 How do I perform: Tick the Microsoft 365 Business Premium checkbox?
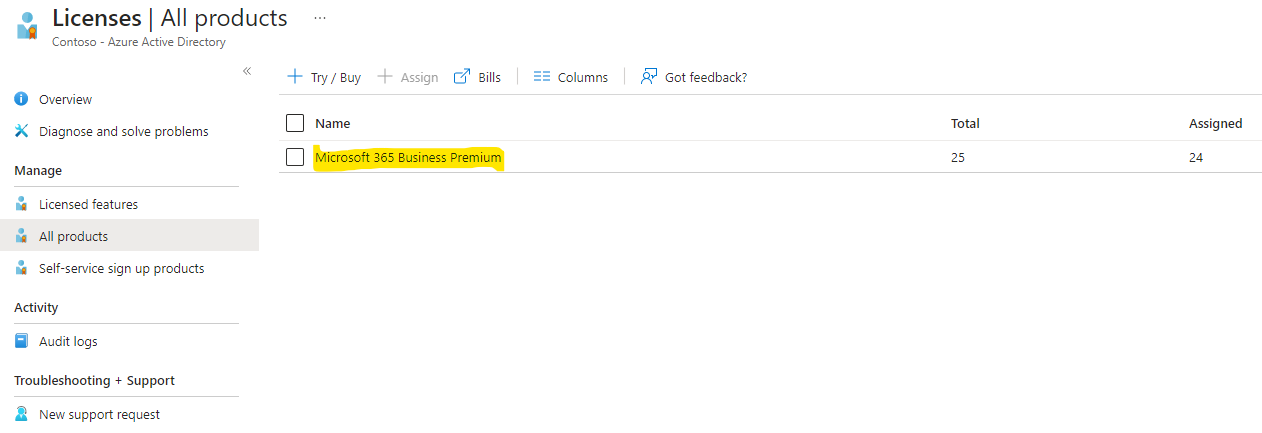click(x=294, y=157)
